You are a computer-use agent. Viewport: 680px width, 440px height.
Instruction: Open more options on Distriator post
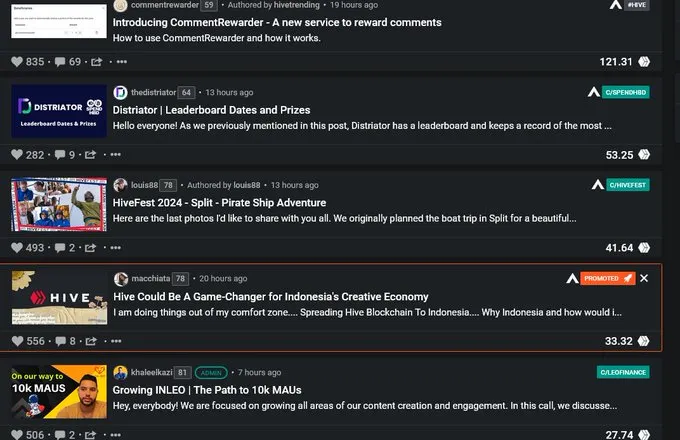tap(115, 154)
